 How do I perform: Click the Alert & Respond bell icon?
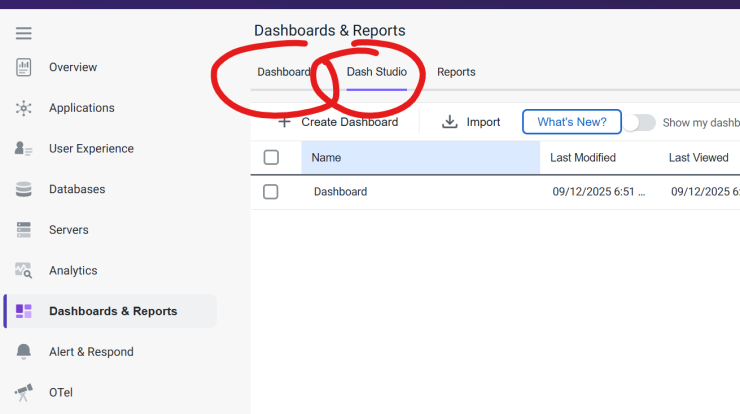[x=24, y=352]
